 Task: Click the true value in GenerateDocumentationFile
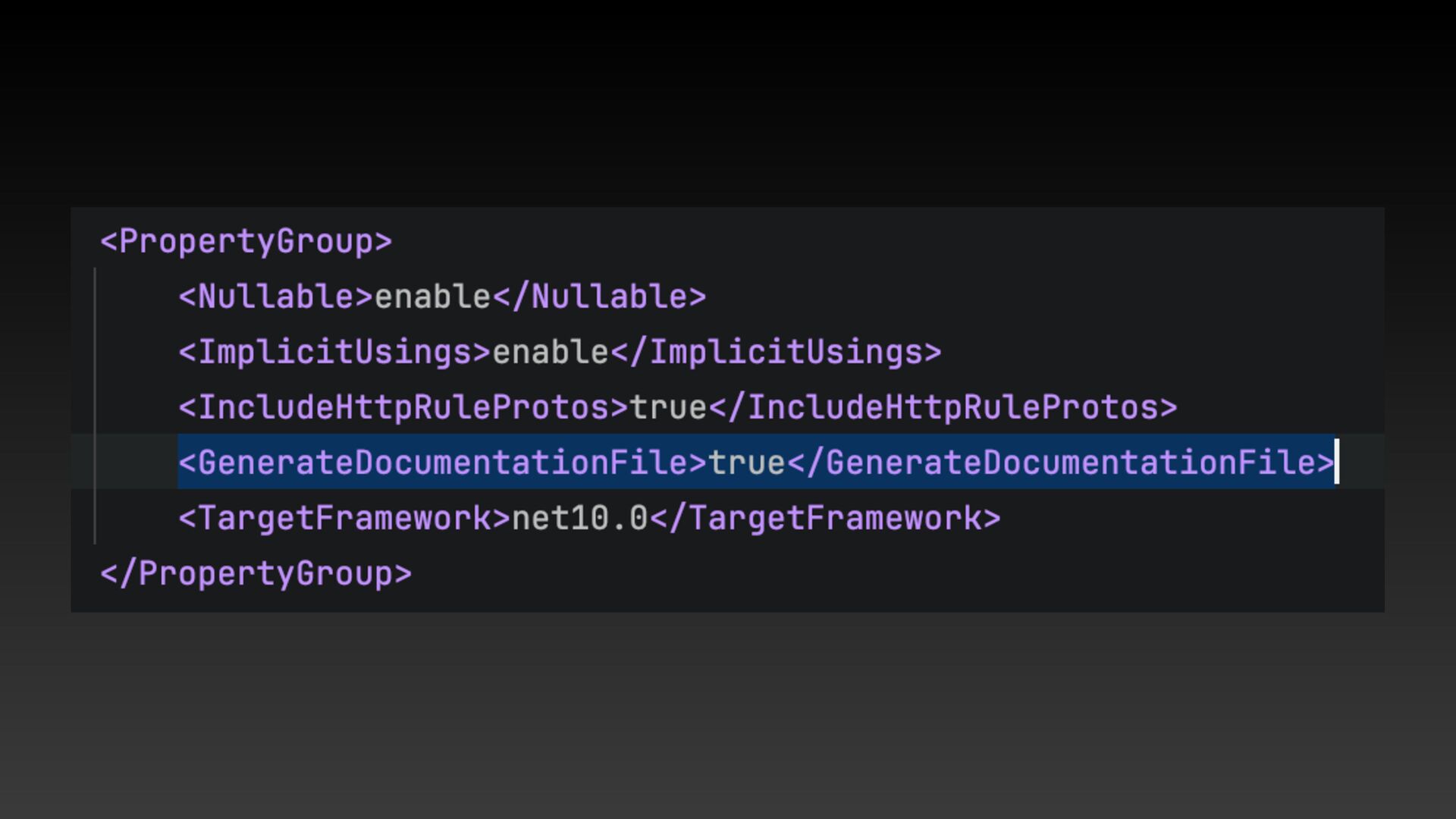pos(747,463)
